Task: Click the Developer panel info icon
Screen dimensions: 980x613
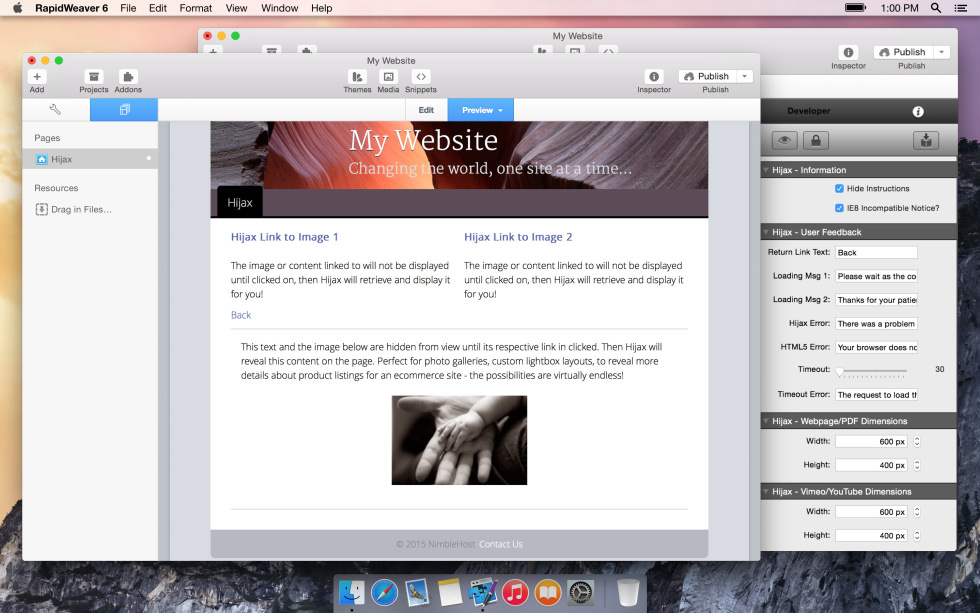Action: coord(918,111)
